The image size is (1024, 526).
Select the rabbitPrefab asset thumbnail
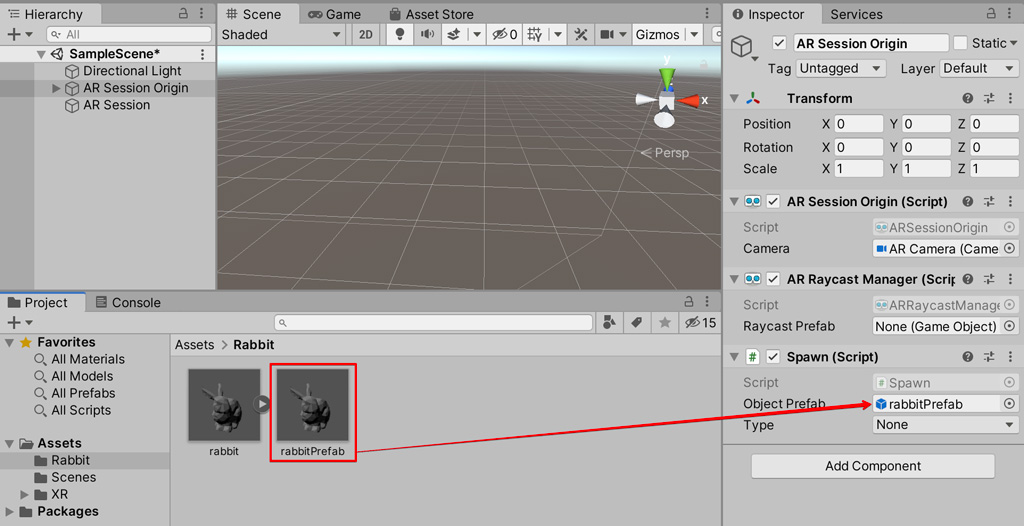pyautogui.click(x=313, y=405)
